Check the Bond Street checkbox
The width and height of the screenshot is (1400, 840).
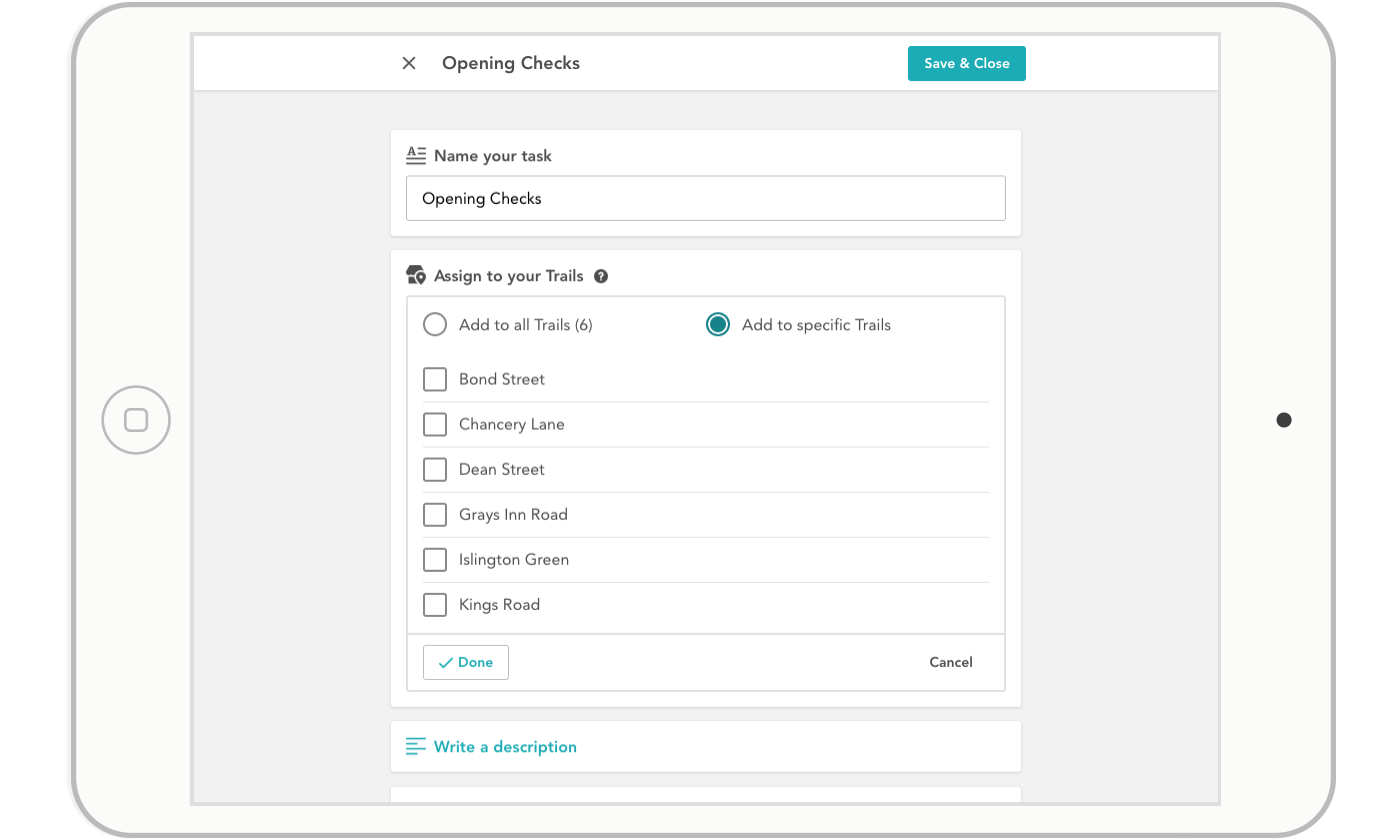coord(434,379)
